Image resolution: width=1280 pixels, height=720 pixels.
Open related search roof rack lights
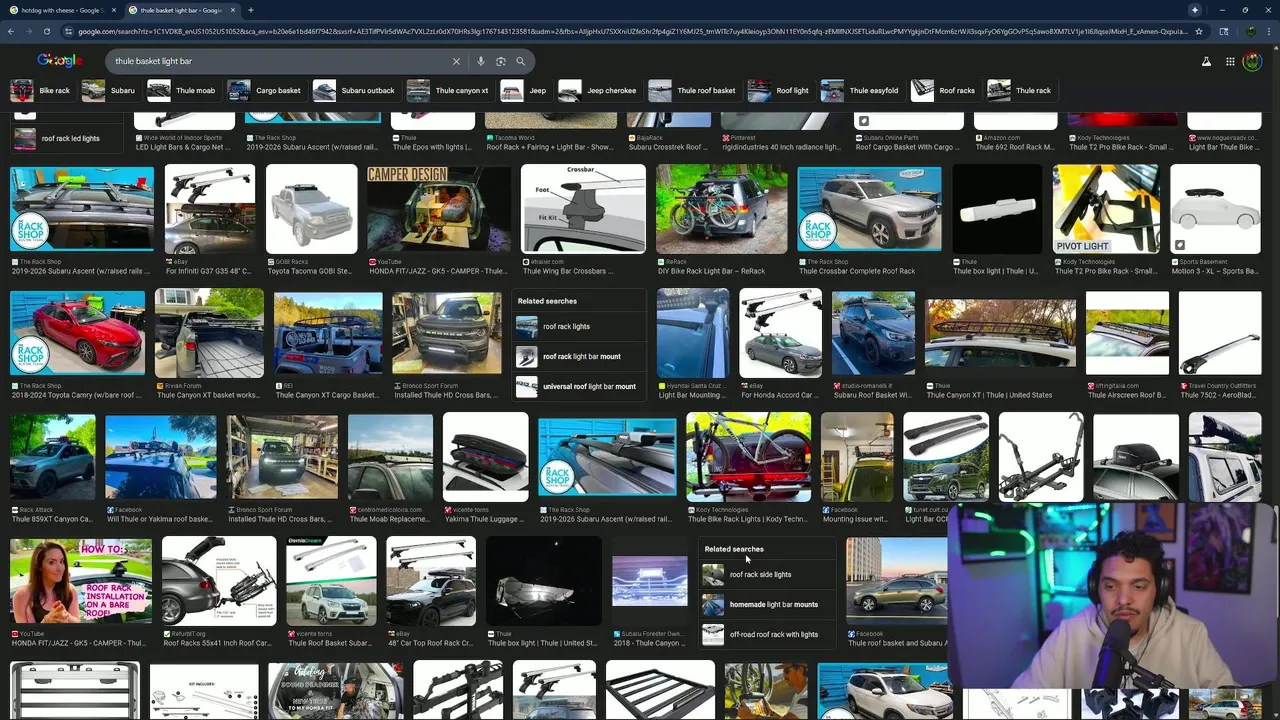578,327
